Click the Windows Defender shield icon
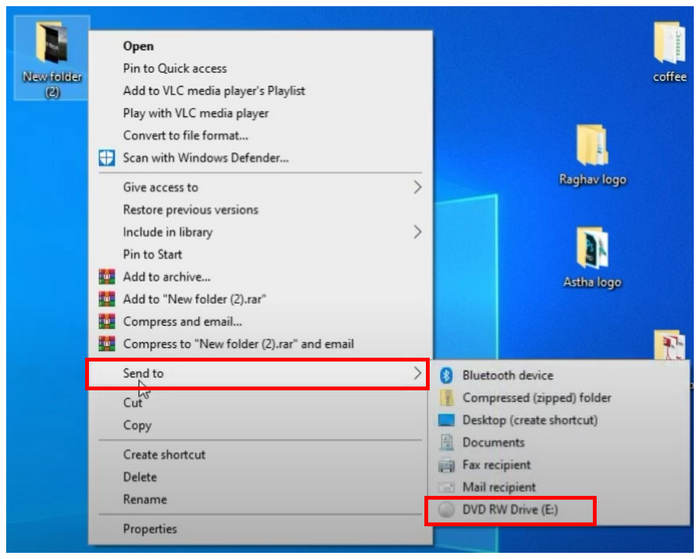Screen dimensions: 700x559 (x=107, y=158)
